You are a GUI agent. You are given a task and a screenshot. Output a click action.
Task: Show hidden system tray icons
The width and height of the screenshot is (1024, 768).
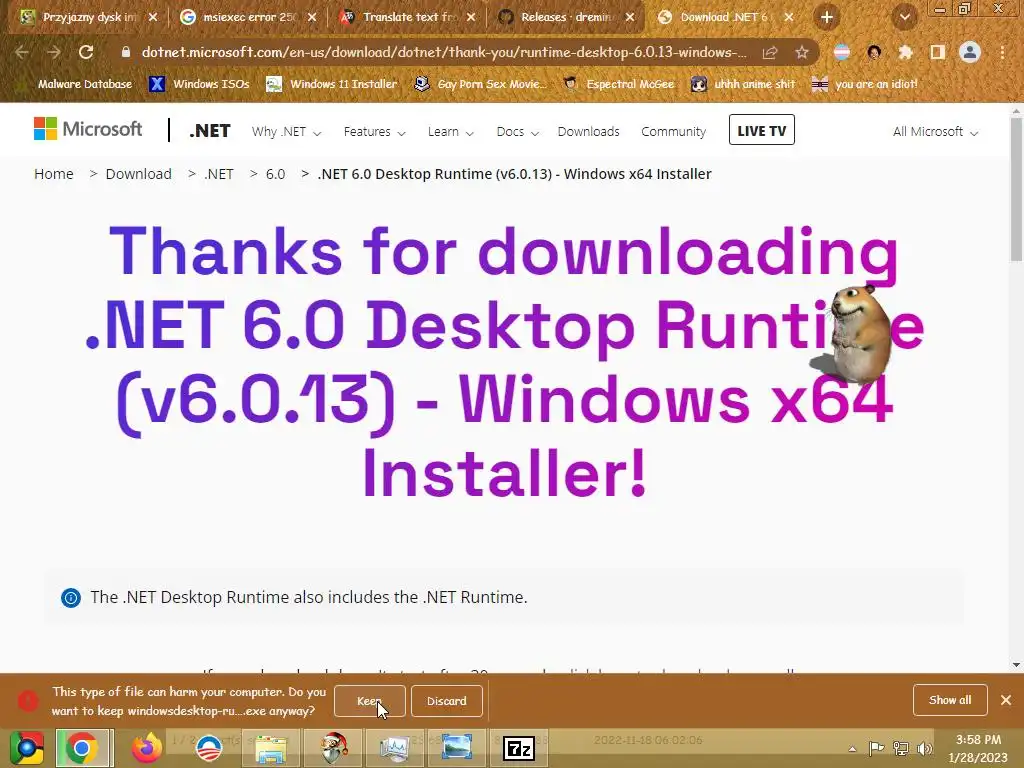coord(852,749)
